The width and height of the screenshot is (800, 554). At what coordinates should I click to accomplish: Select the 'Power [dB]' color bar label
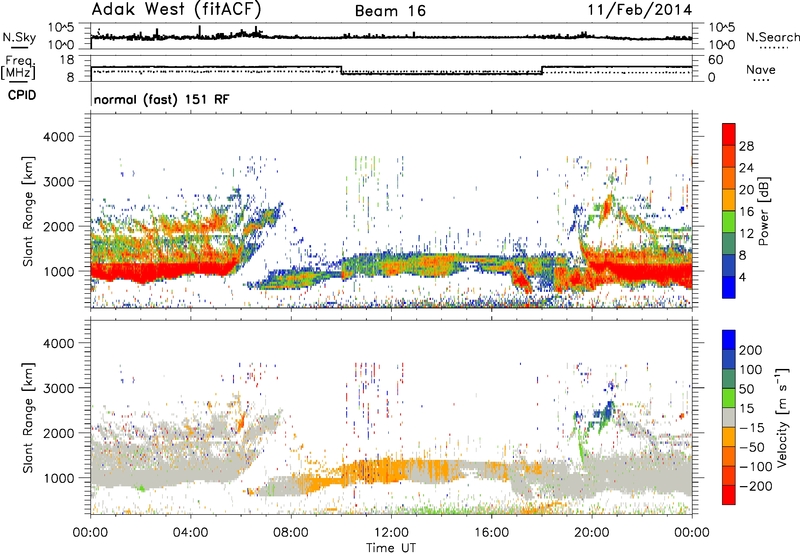(763, 211)
